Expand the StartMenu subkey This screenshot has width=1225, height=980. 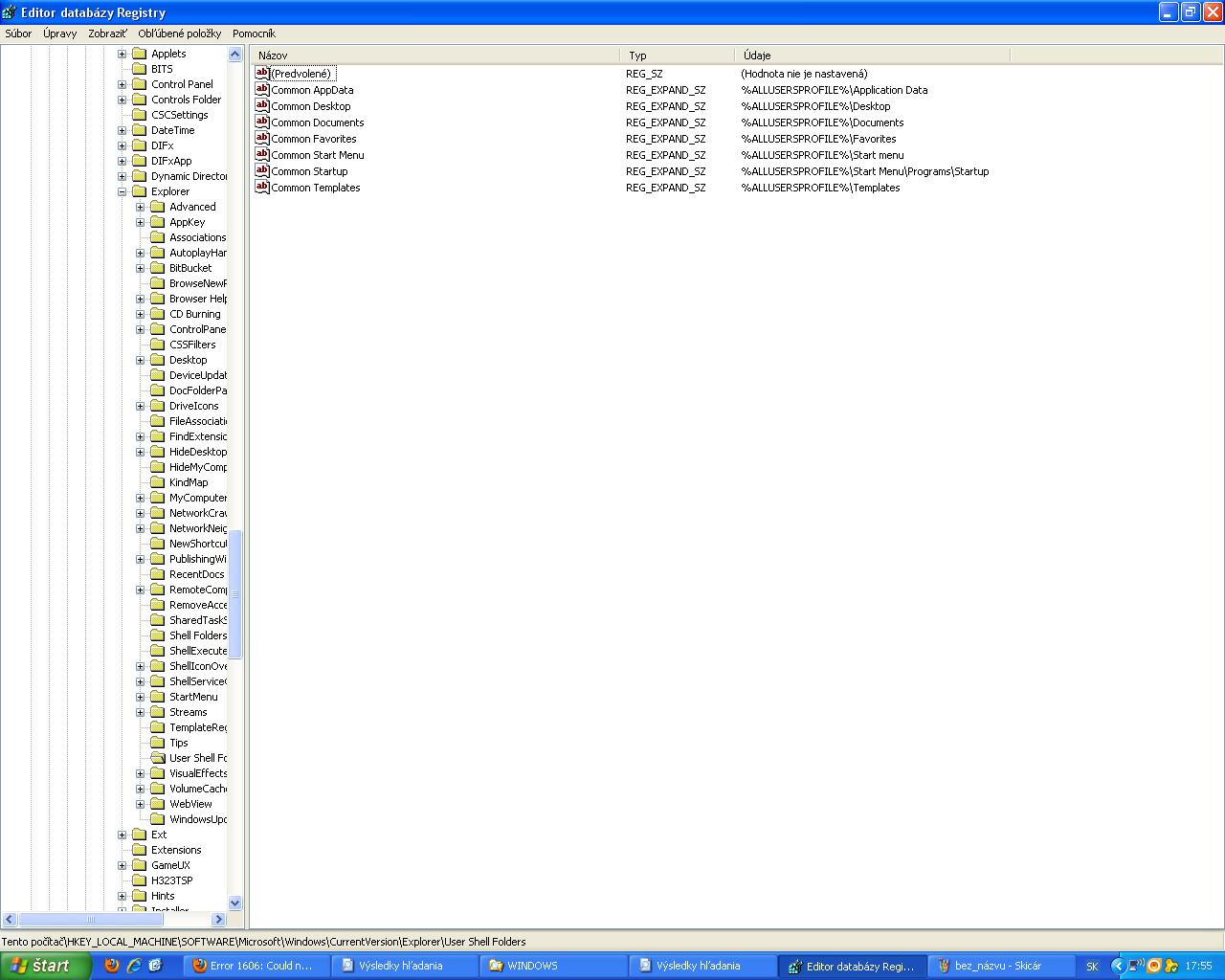(140, 697)
